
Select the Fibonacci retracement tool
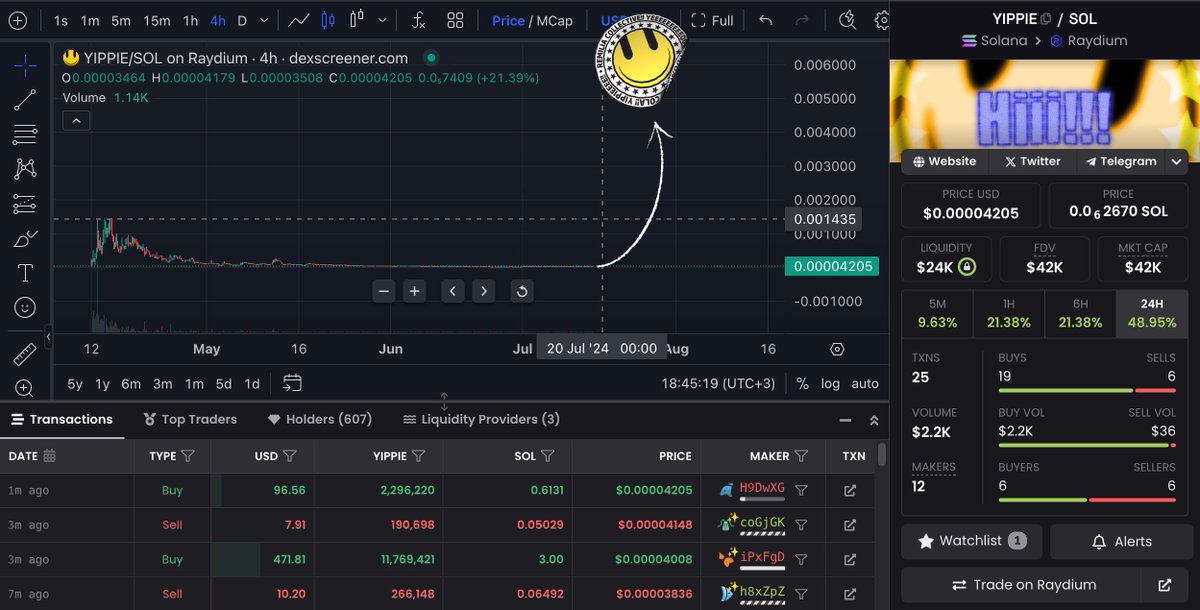[x=25, y=134]
